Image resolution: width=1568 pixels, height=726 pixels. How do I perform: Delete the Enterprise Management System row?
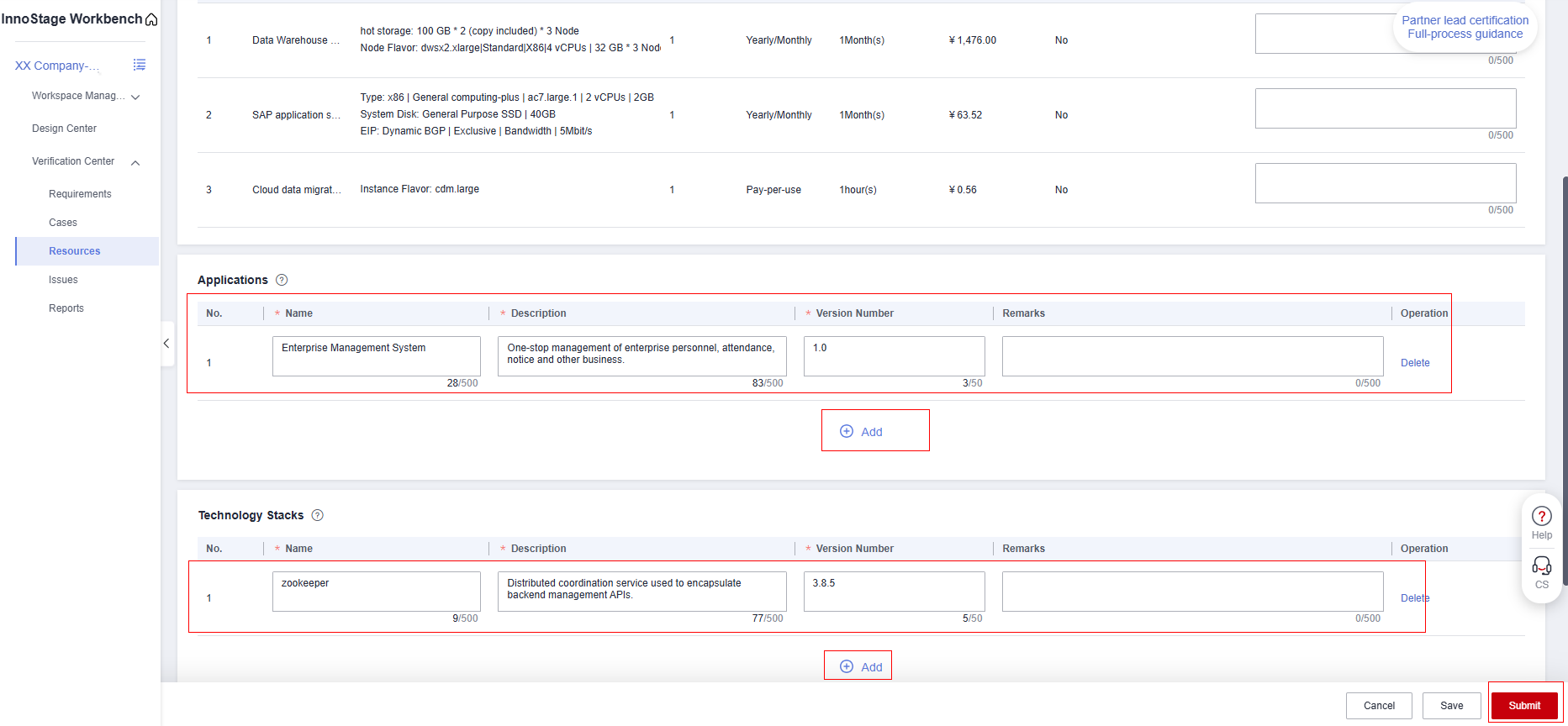click(x=1415, y=363)
